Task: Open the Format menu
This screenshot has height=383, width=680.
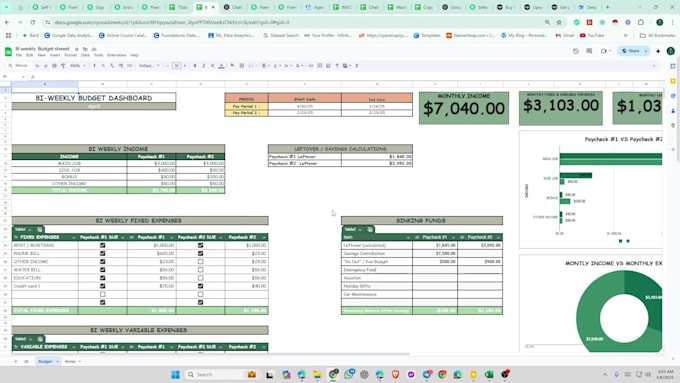Action: point(70,56)
